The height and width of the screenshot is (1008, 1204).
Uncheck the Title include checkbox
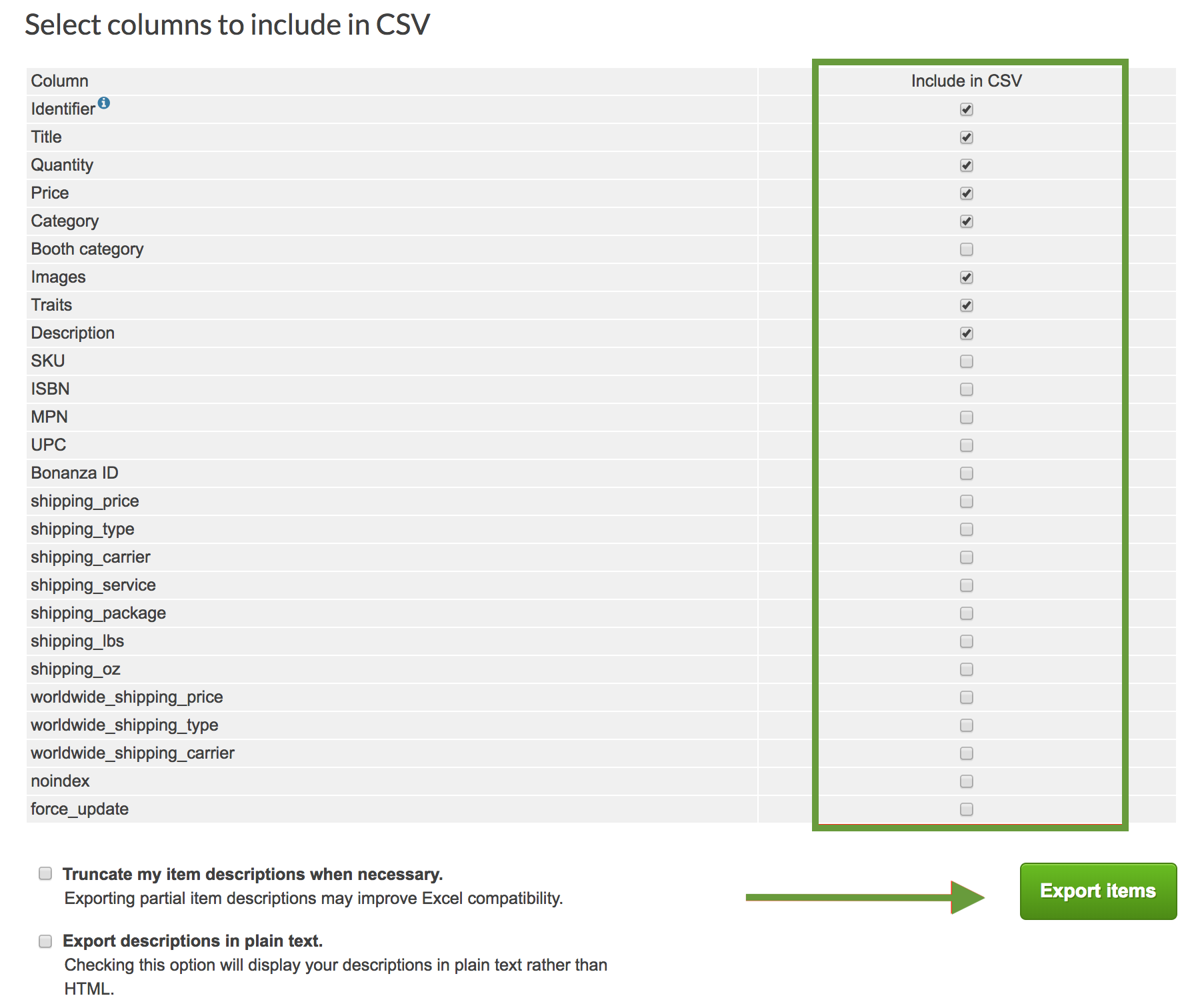coord(966,137)
